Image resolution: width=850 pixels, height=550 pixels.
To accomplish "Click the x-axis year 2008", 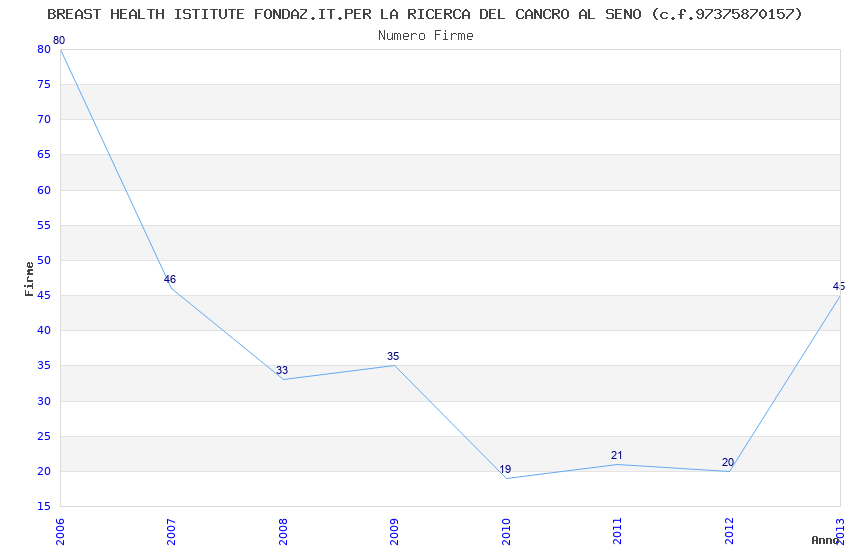I will point(283,531).
